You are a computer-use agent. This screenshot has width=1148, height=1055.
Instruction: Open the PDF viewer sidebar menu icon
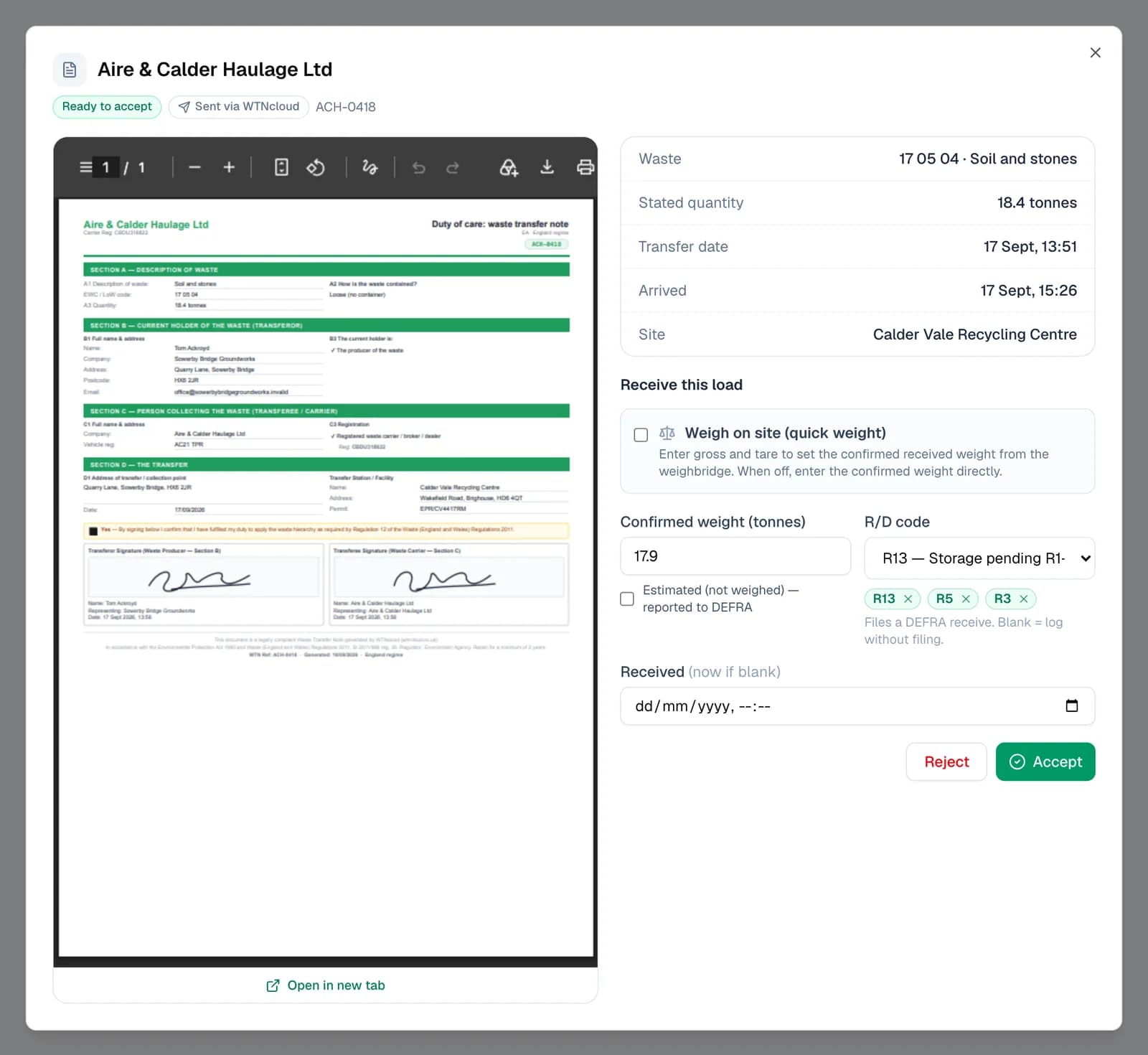click(86, 167)
